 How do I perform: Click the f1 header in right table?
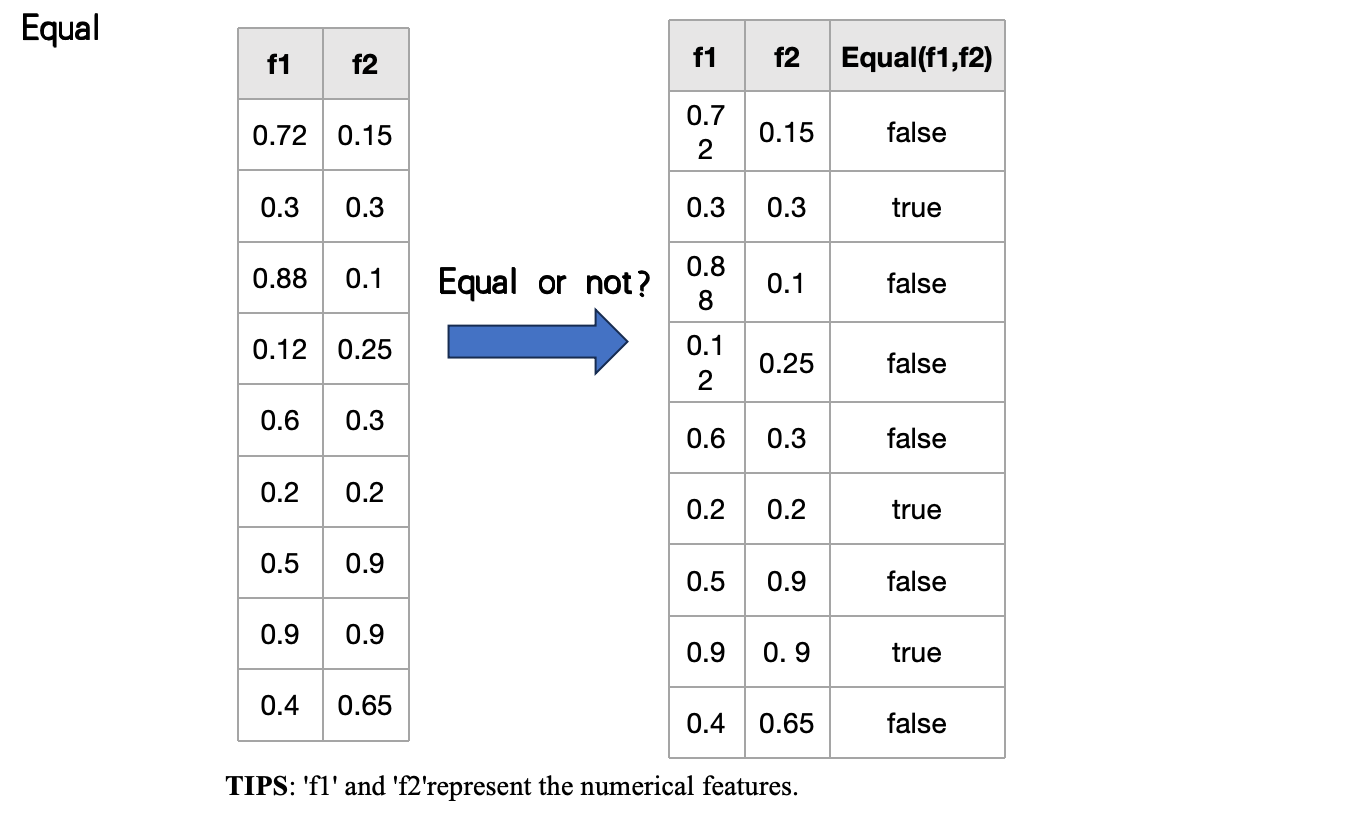point(705,58)
